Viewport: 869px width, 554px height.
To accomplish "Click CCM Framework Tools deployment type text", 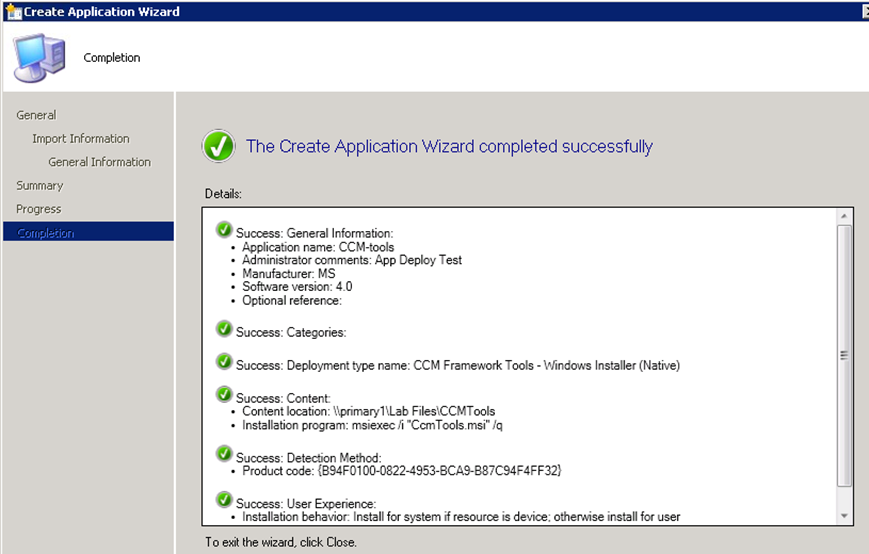I will click(x=546, y=366).
